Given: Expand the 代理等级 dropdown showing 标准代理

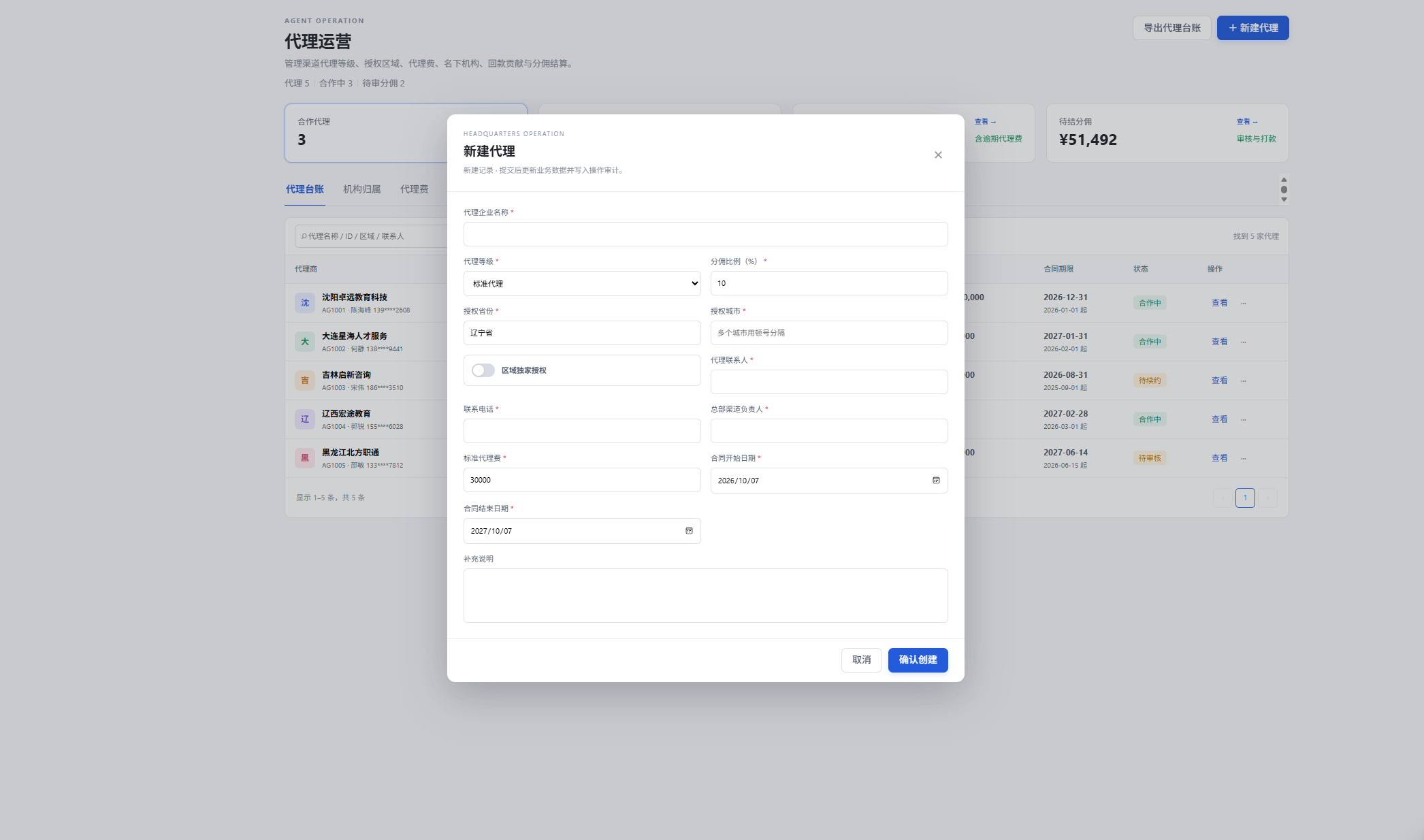Looking at the screenshot, I should 582,283.
